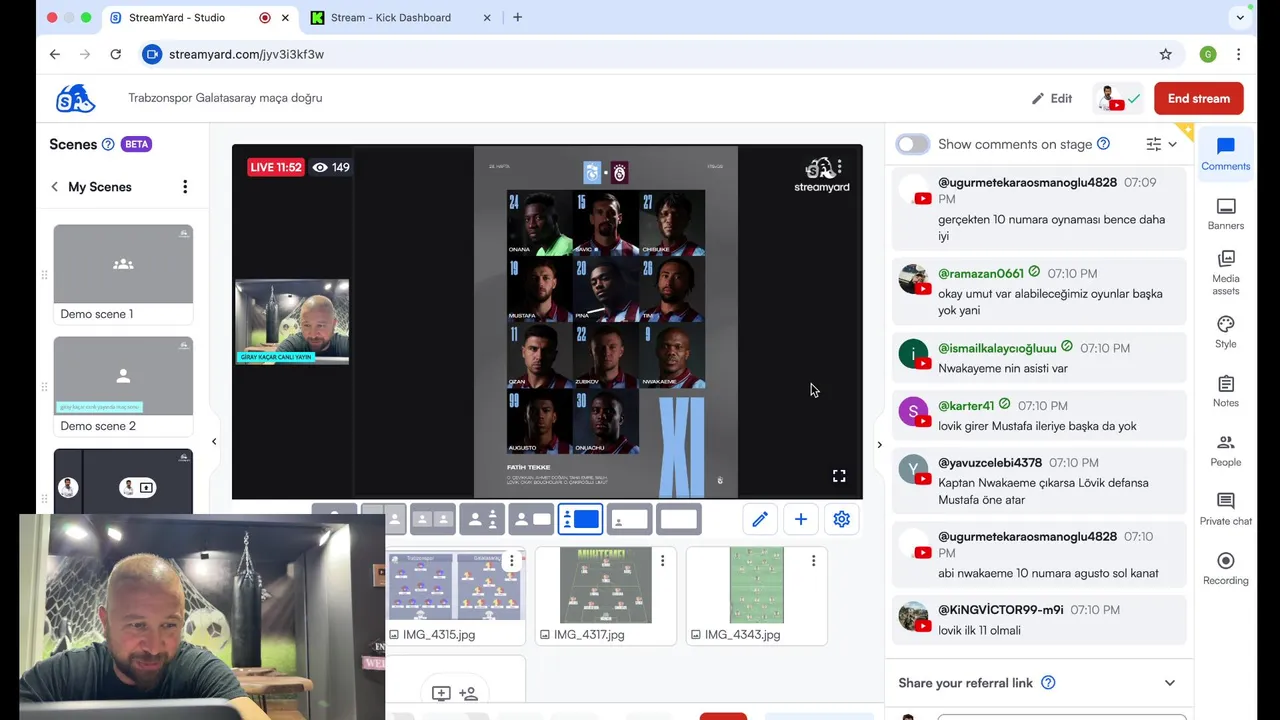1280x720 pixels.
Task: Click the BETA badge
Action: pos(136,144)
